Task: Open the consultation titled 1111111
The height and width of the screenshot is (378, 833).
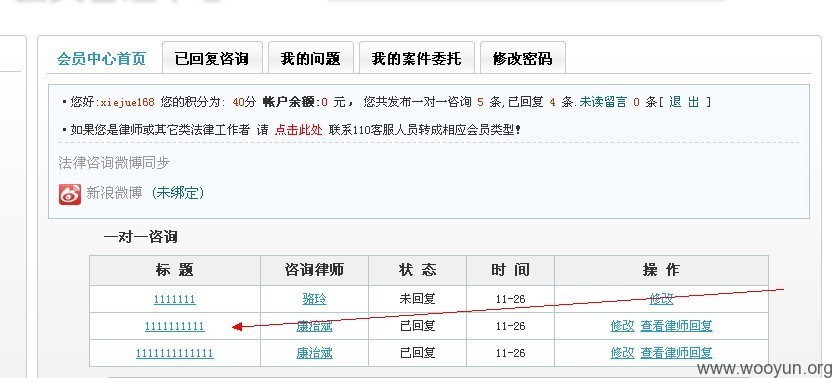Action: click(x=174, y=299)
